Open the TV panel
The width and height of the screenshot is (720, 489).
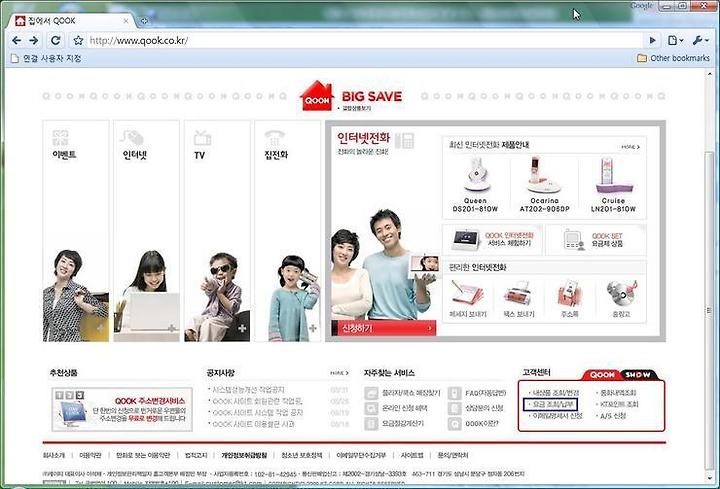point(217,231)
